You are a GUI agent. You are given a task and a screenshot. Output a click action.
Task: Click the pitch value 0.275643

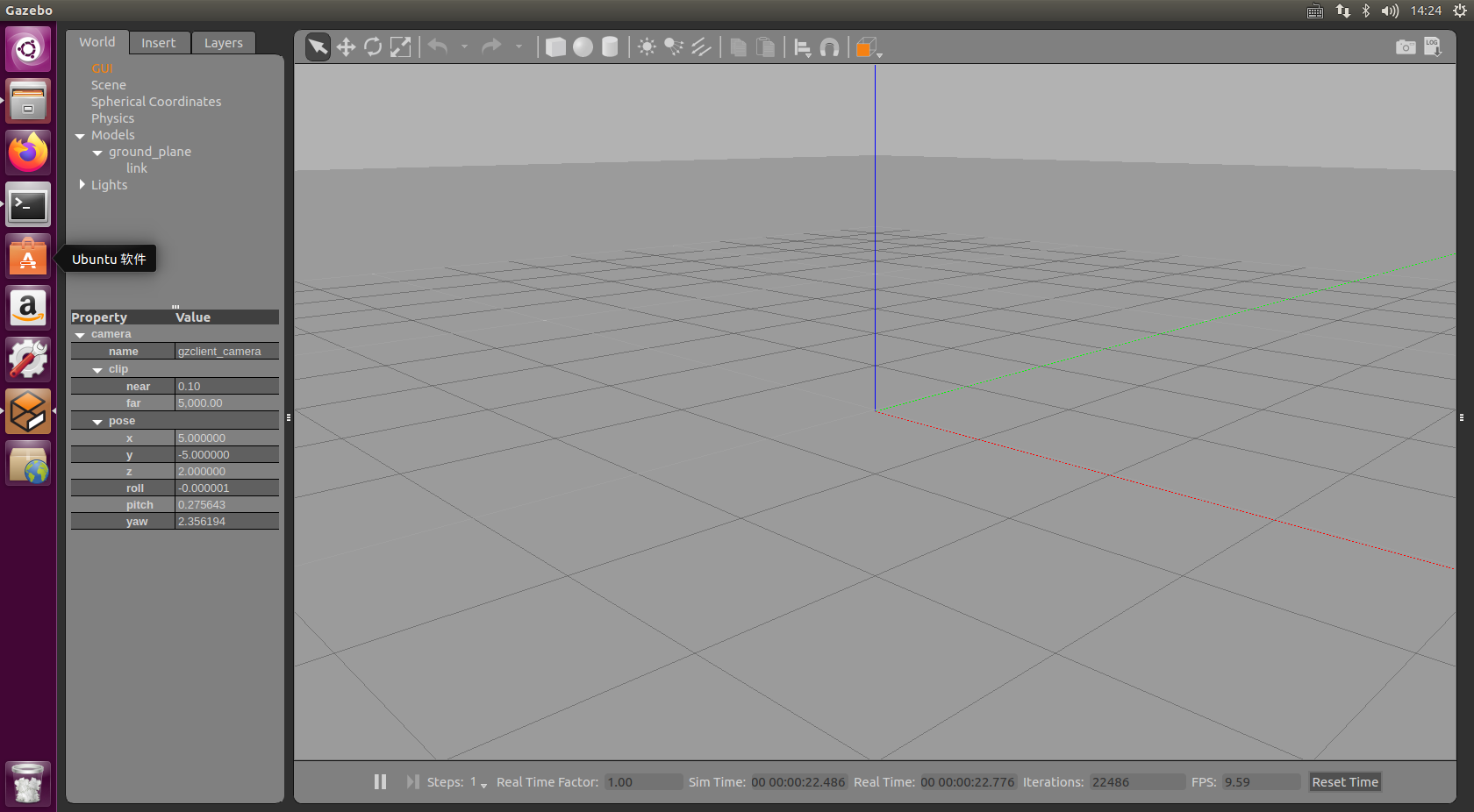226,505
